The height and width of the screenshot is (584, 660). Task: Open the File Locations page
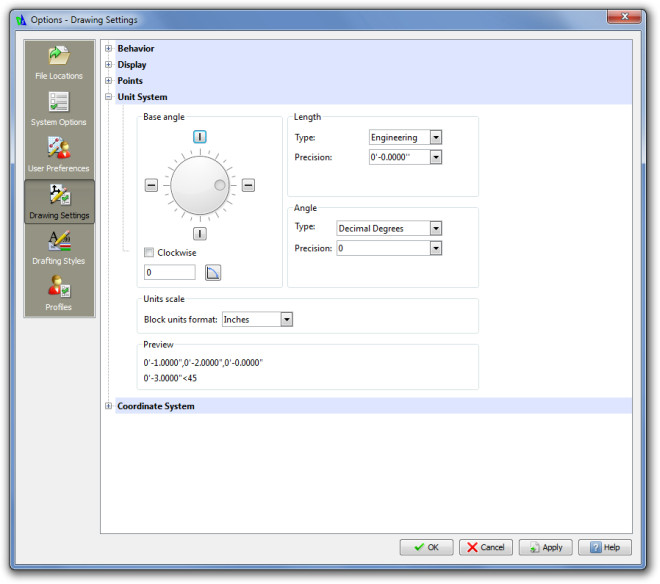click(x=59, y=63)
